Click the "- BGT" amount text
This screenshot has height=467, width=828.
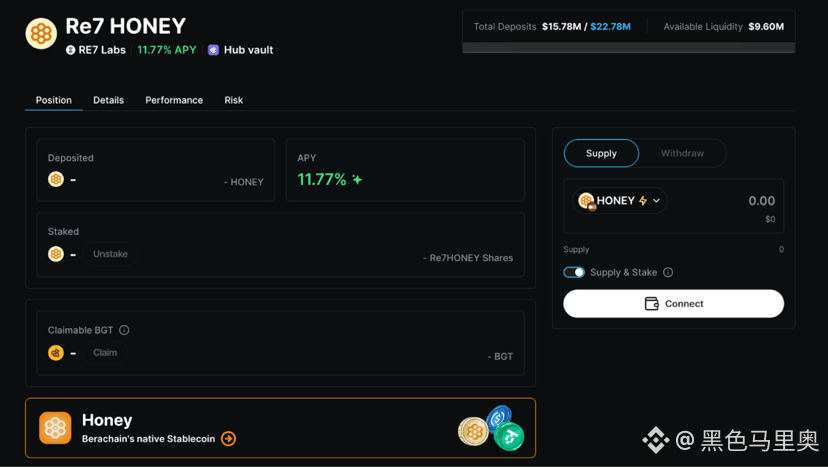[x=500, y=357]
